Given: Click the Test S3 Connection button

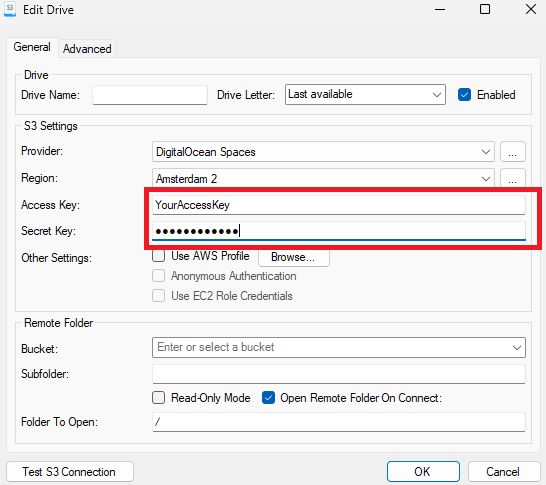Looking at the screenshot, I should pos(70,472).
